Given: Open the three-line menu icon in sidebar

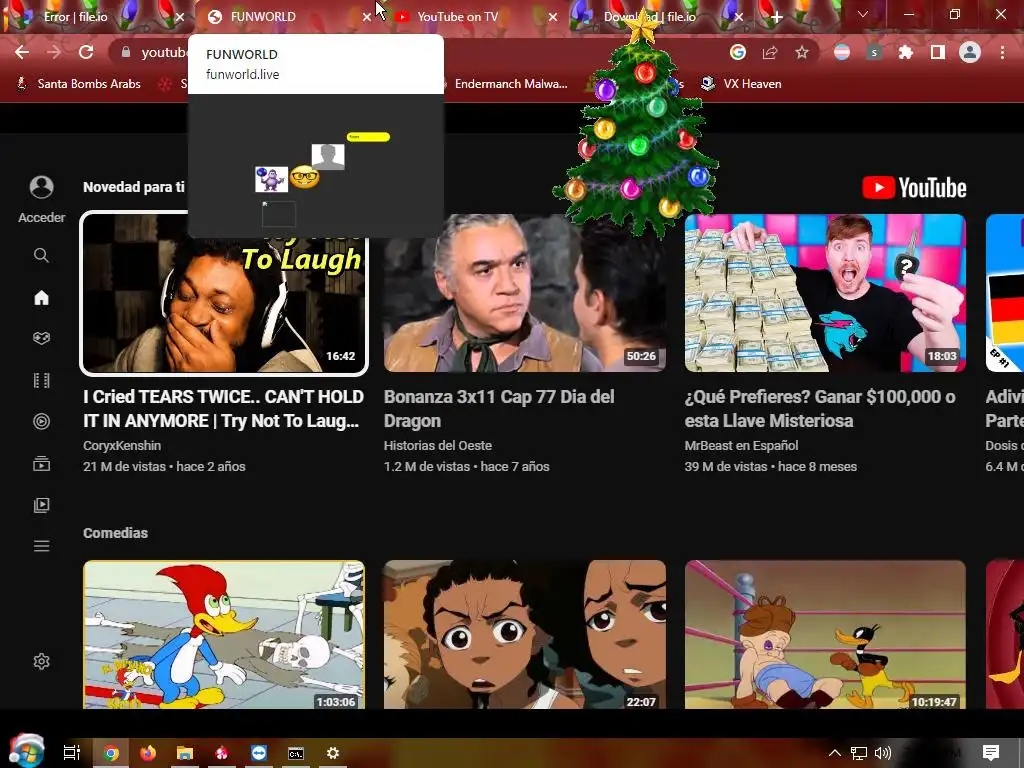Looking at the screenshot, I should click(41, 546).
